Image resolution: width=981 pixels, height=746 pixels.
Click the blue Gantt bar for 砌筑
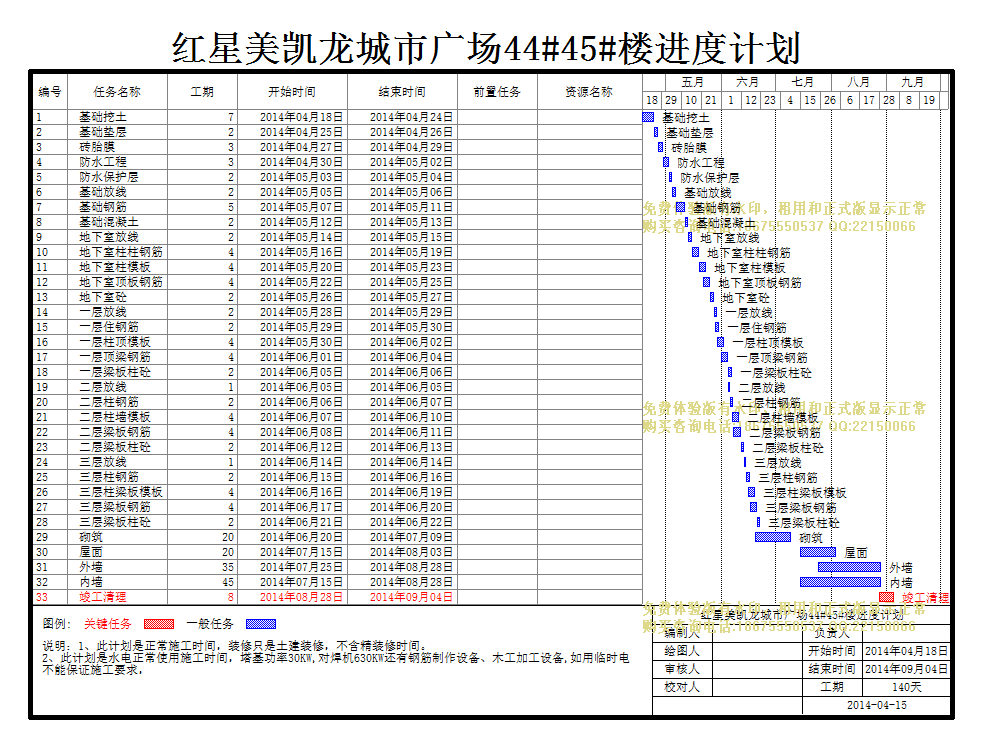773,537
